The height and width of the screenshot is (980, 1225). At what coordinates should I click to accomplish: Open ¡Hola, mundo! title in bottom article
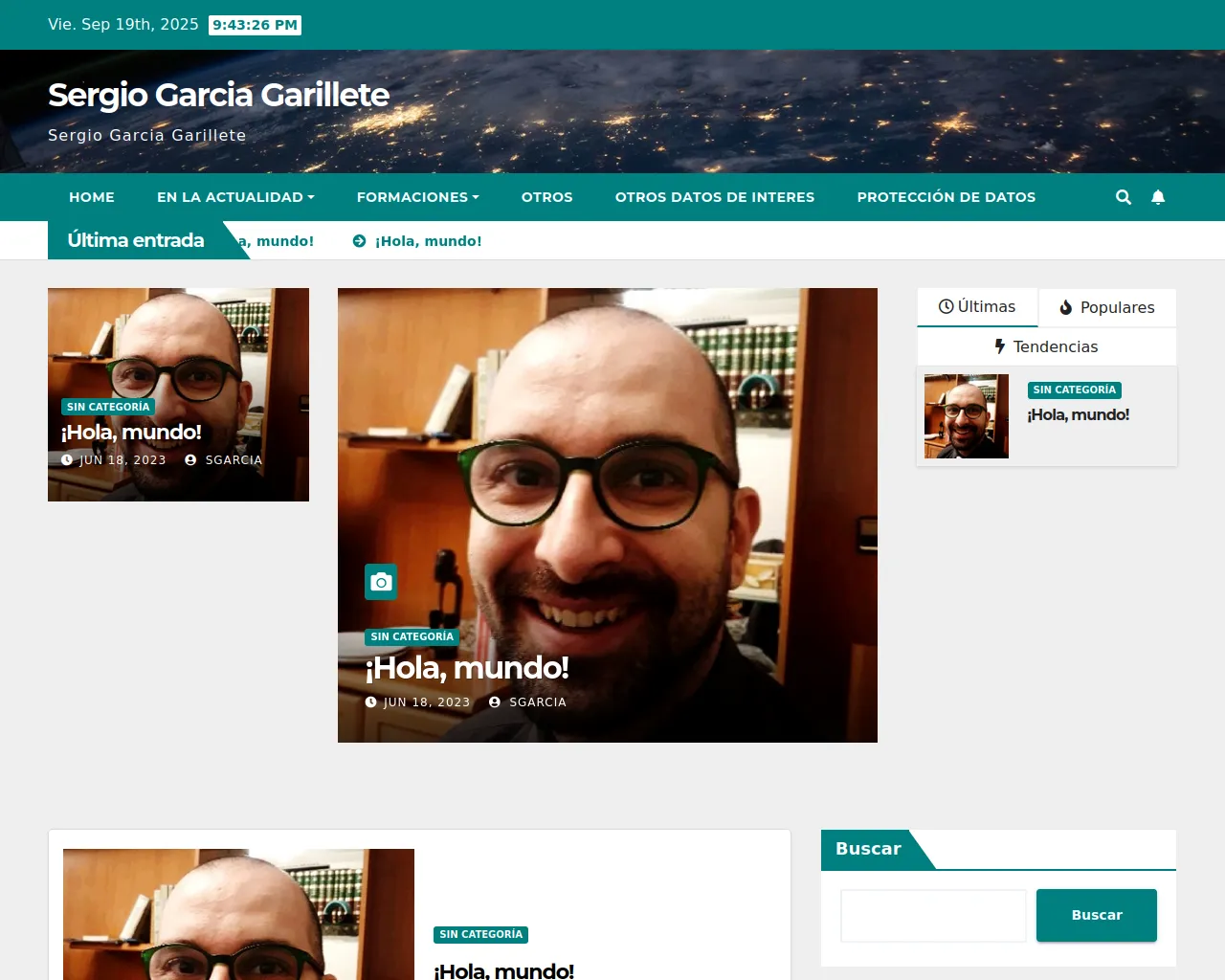[503, 970]
